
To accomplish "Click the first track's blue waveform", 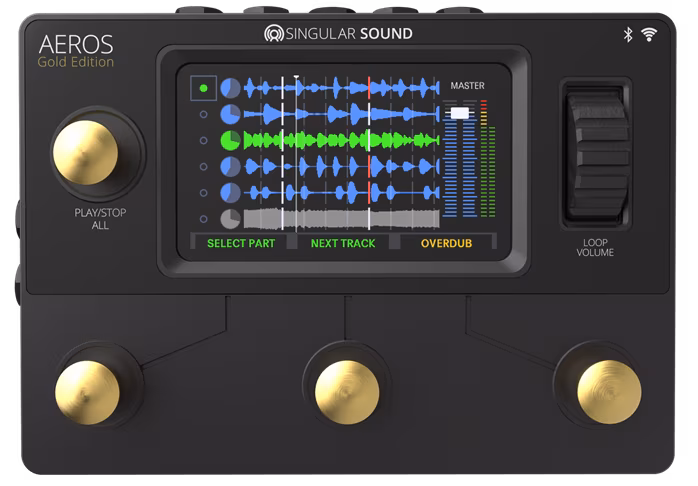I will point(341,88).
